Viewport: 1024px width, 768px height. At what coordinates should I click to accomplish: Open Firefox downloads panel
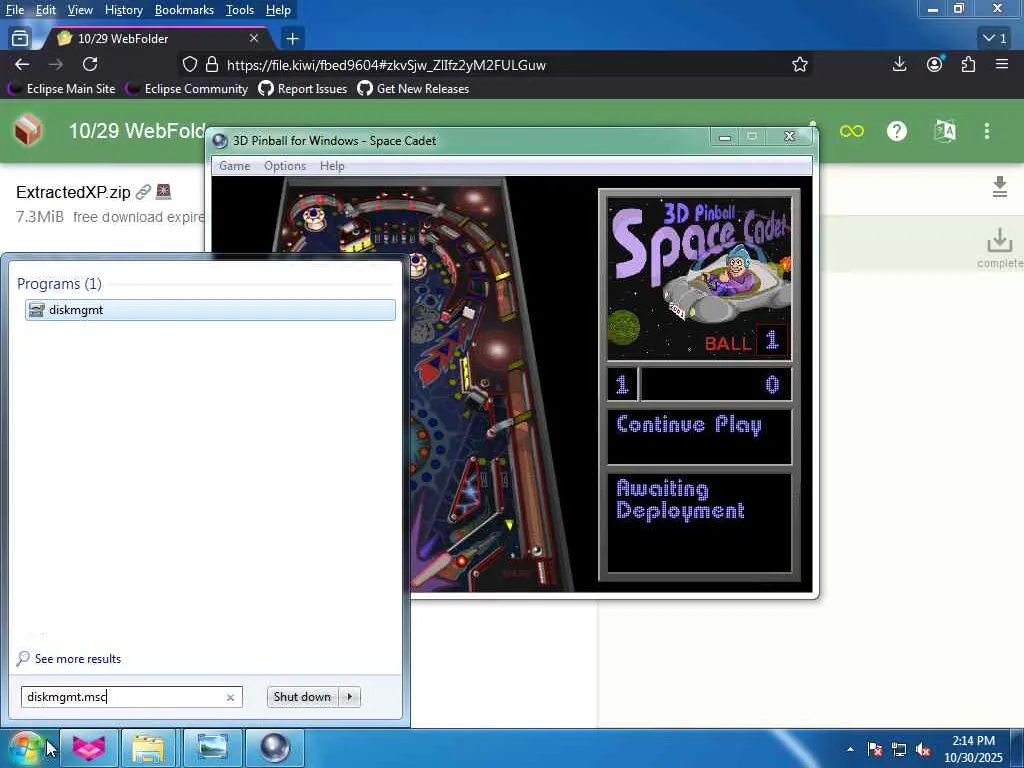click(x=899, y=64)
